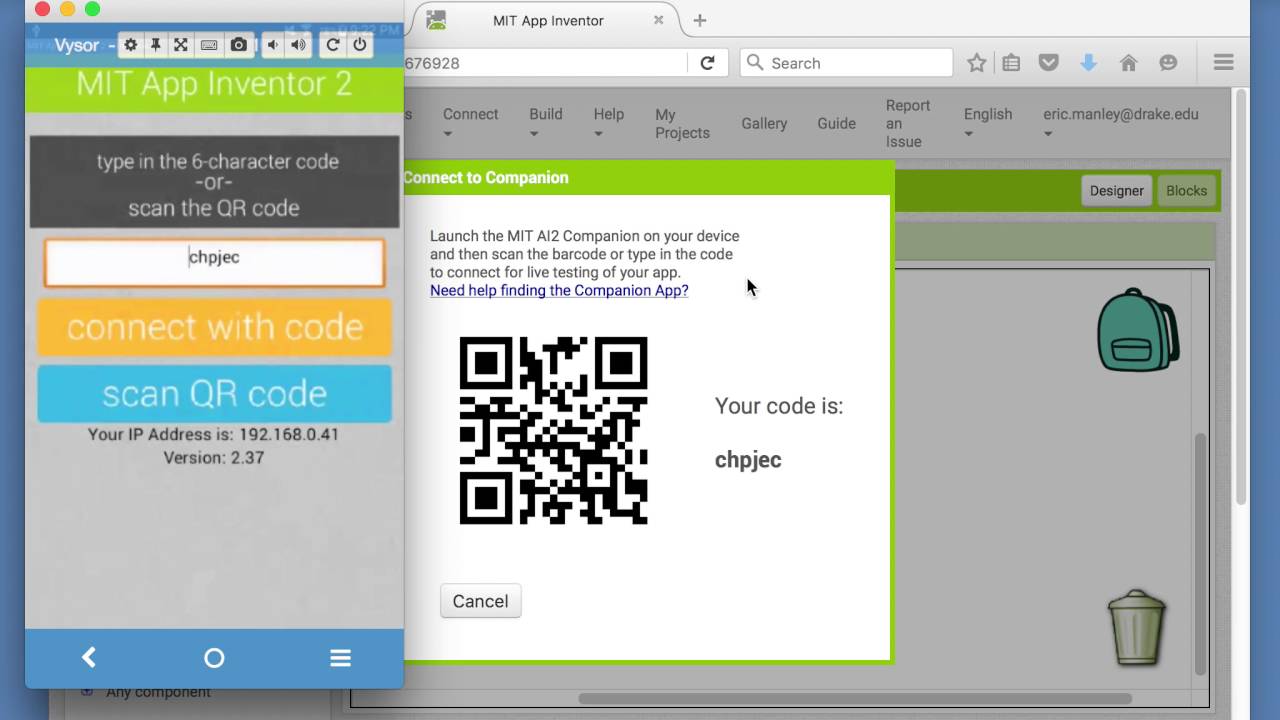Click the Connect to Companion dialog title
The width and height of the screenshot is (1280, 720).
pyautogui.click(x=486, y=177)
